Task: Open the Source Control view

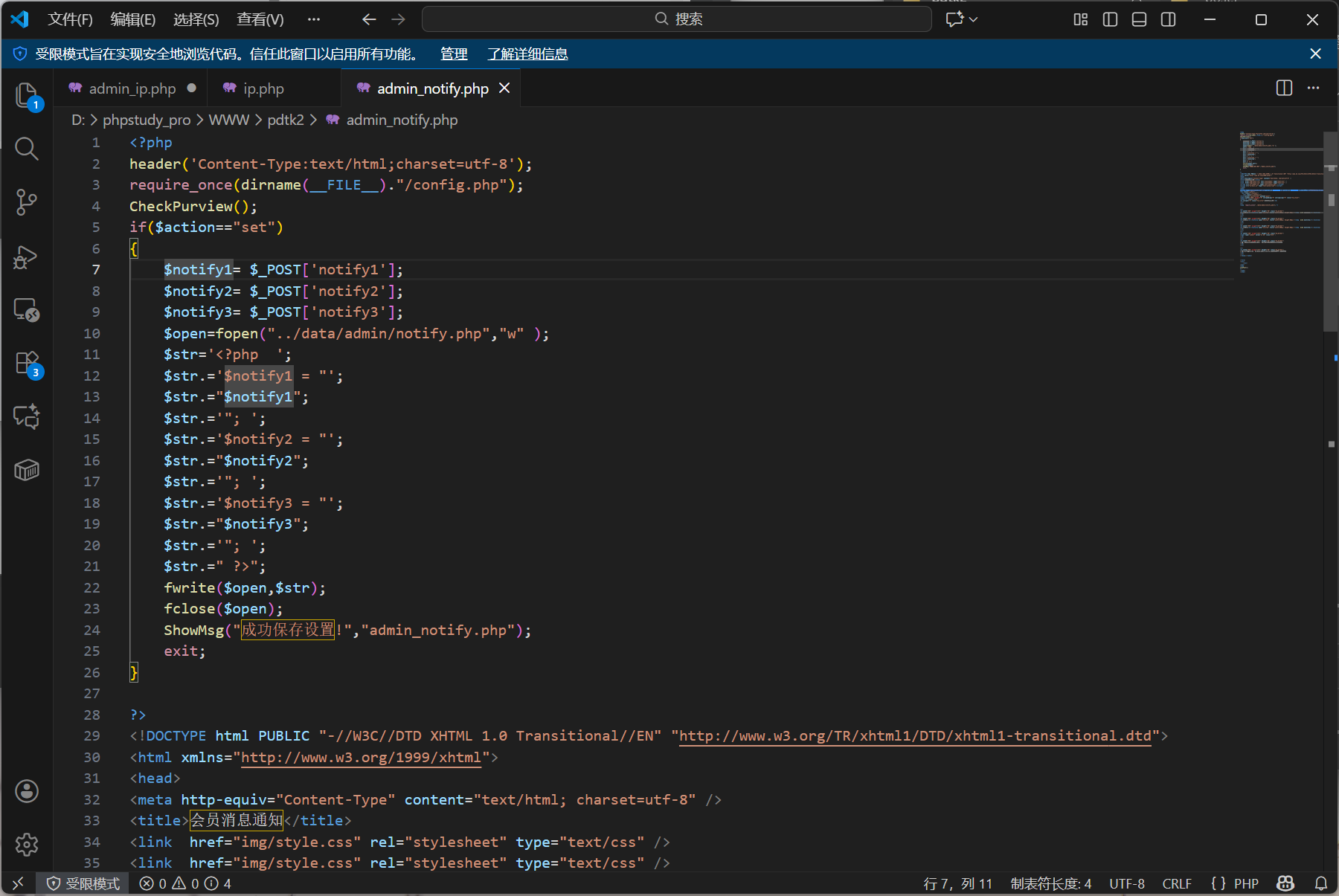Action: point(27,202)
